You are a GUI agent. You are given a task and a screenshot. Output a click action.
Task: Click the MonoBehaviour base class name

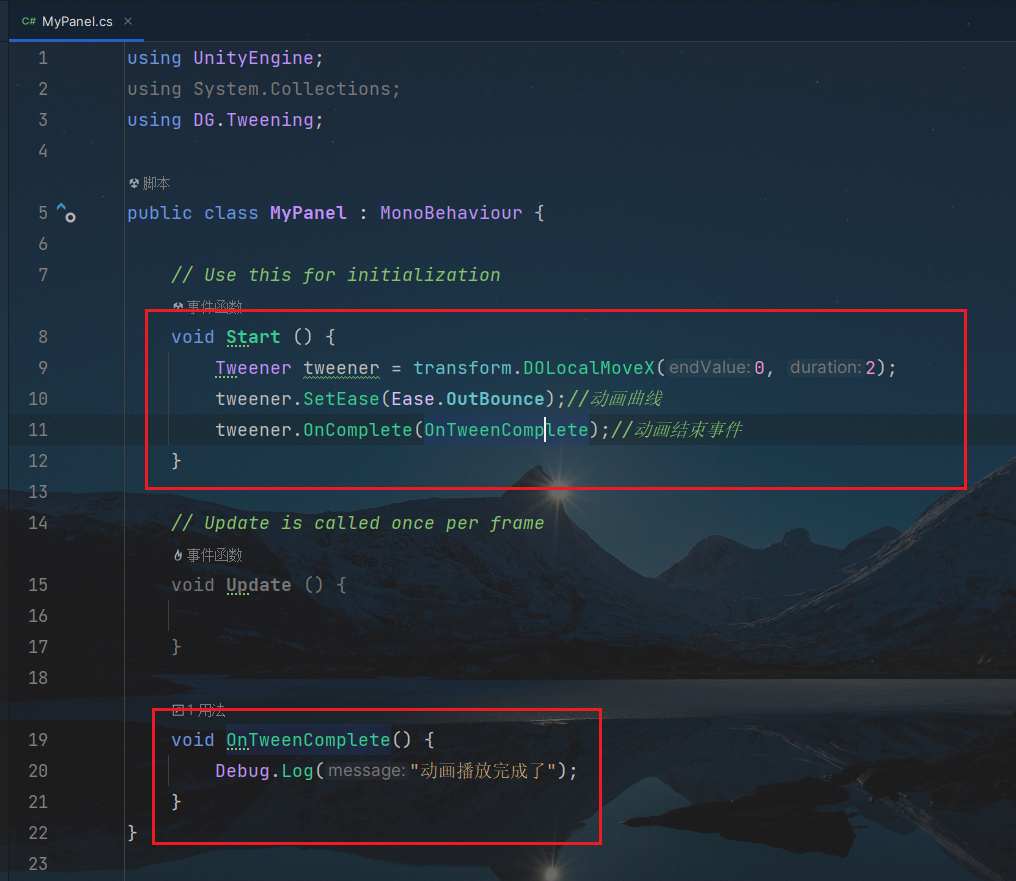click(x=451, y=213)
